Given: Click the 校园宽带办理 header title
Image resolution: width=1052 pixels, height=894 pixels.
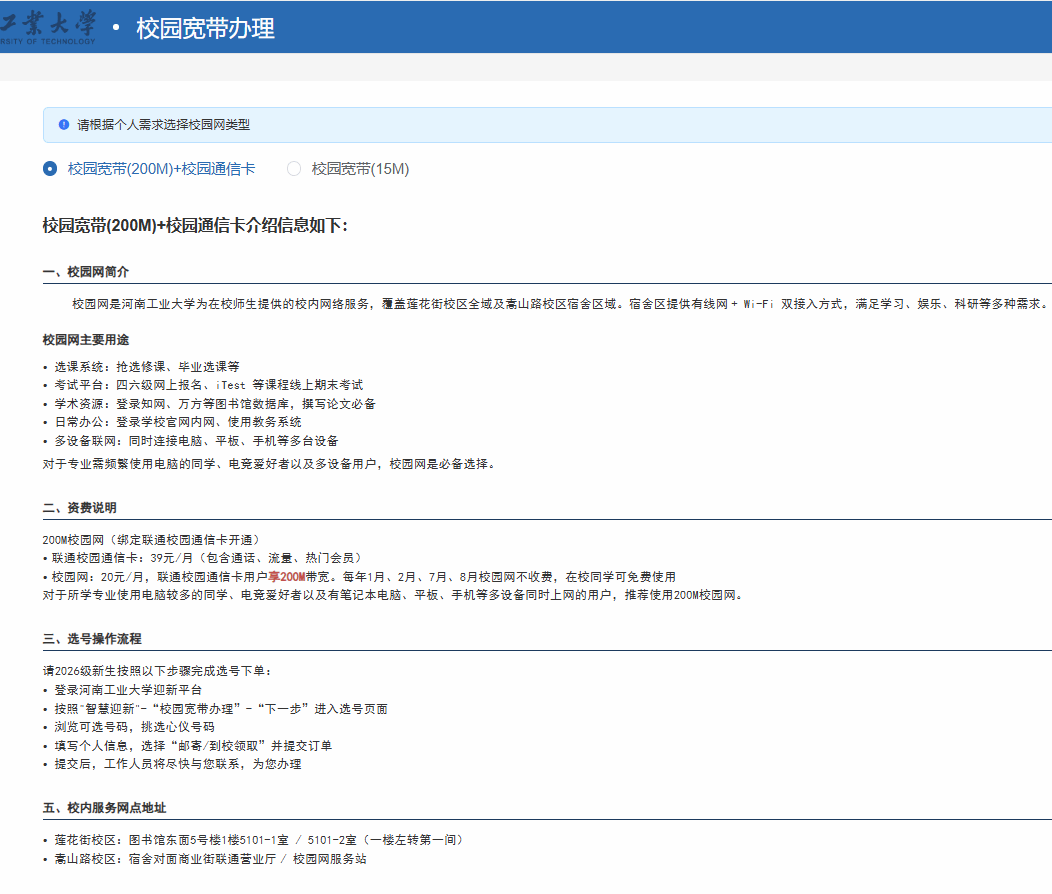Looking at the screenshot, I should click(x=205, y=28).
